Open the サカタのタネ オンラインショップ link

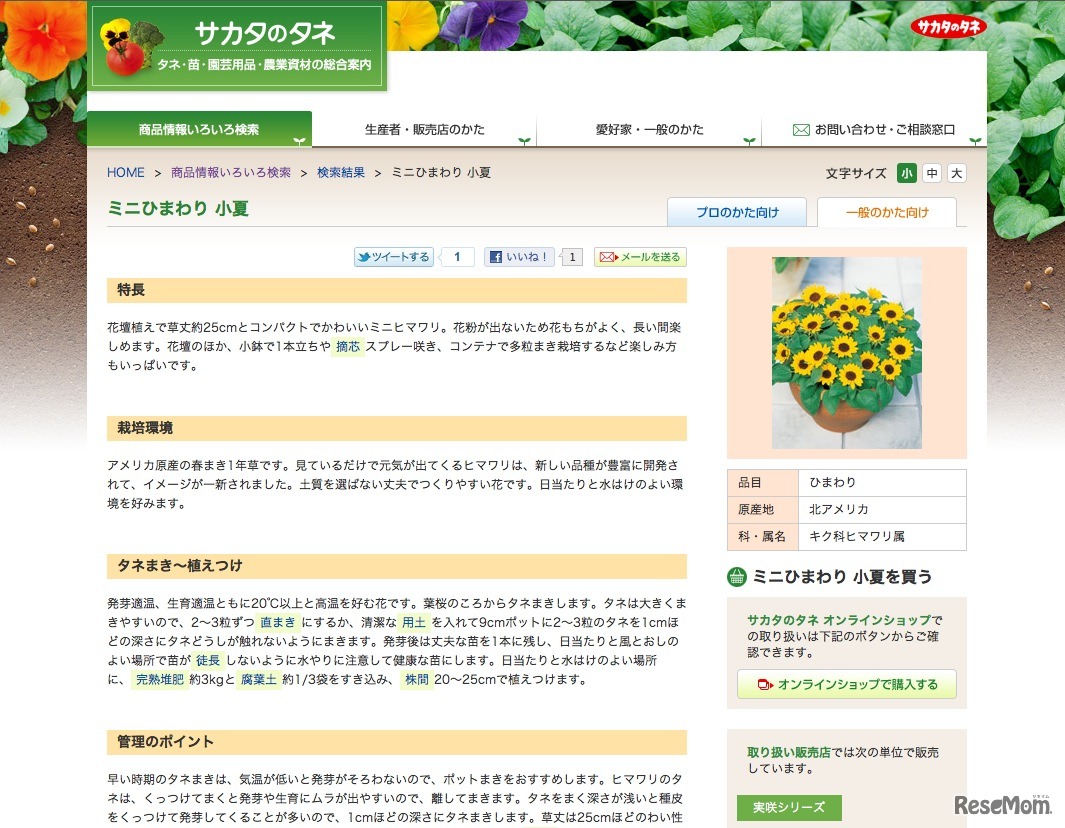839,620
